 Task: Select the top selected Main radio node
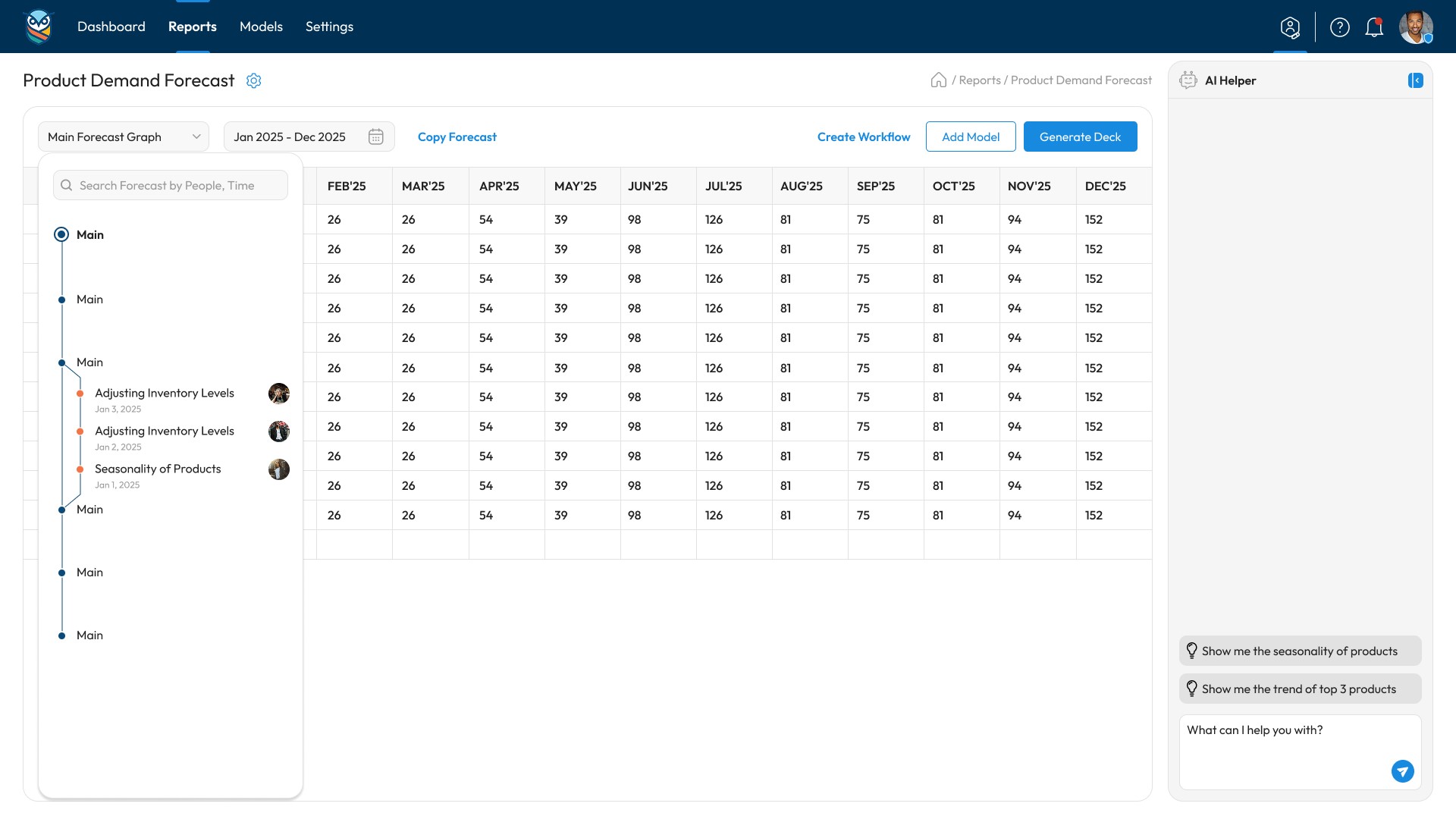[x=61, y=234]
